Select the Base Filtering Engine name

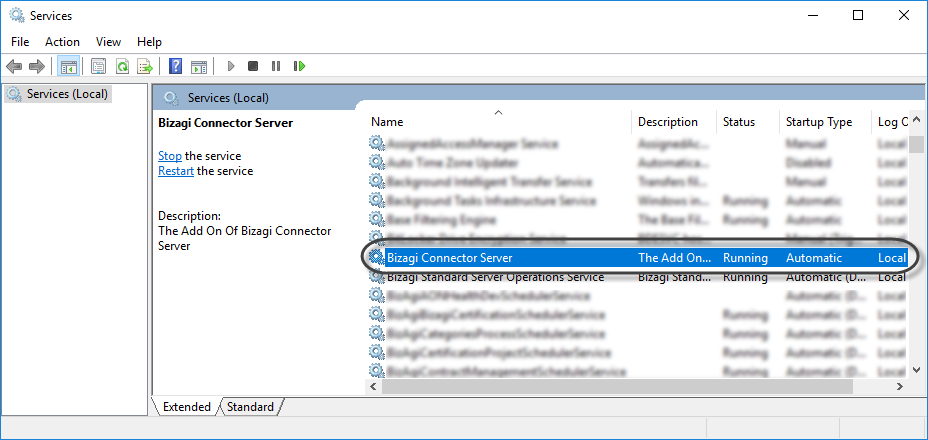pos(441,220)
